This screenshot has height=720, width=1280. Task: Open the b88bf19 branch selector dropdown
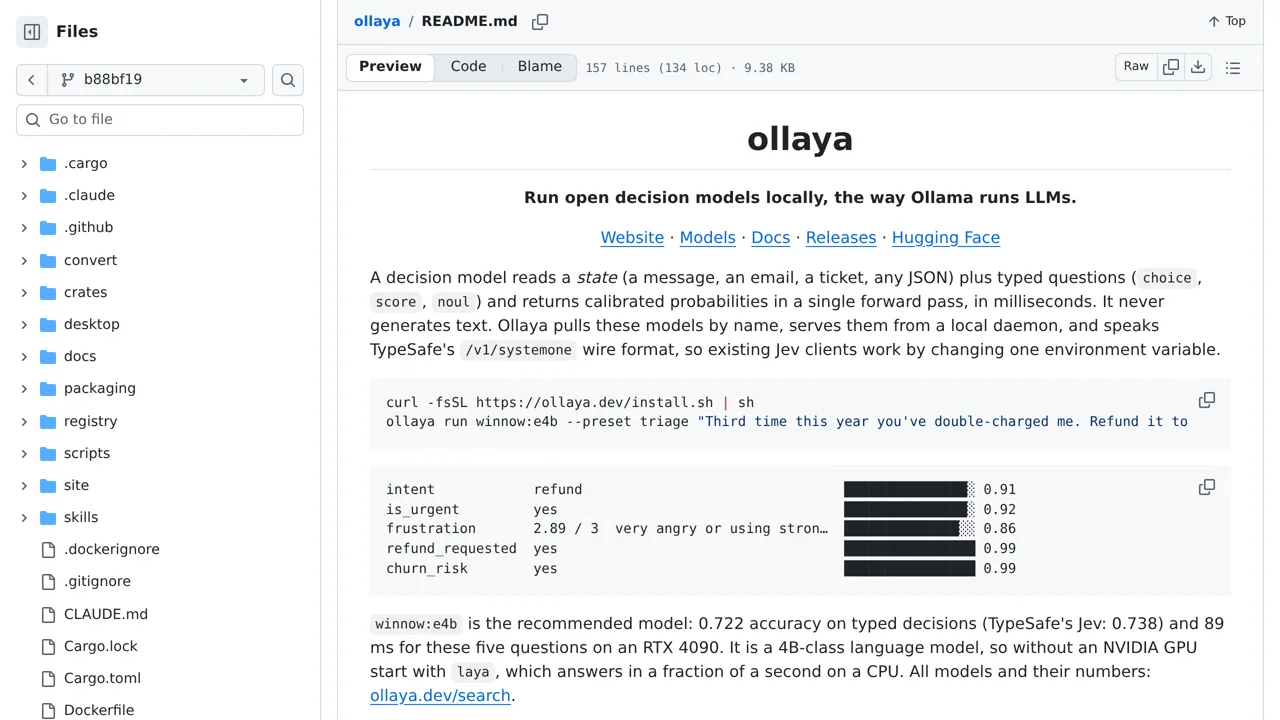tap(155, 80)
